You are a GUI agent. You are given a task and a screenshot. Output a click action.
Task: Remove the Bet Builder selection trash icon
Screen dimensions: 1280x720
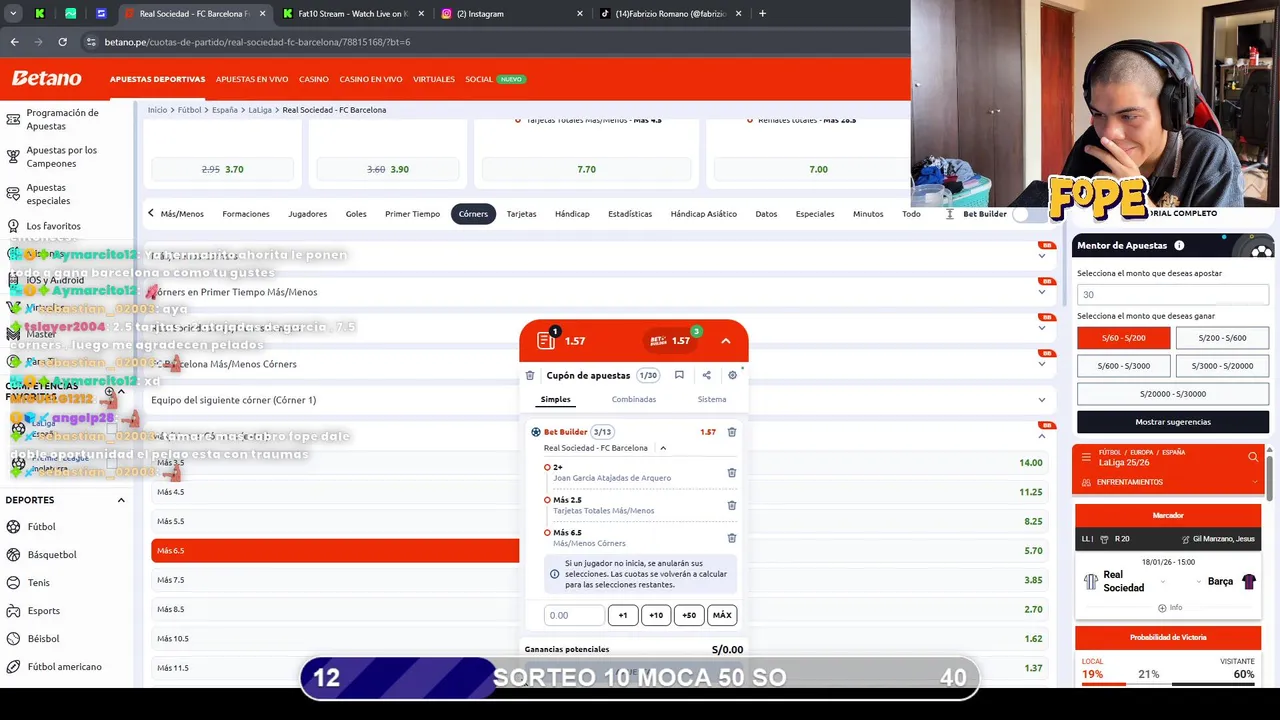pyautogui.click(x=731, y=432)
